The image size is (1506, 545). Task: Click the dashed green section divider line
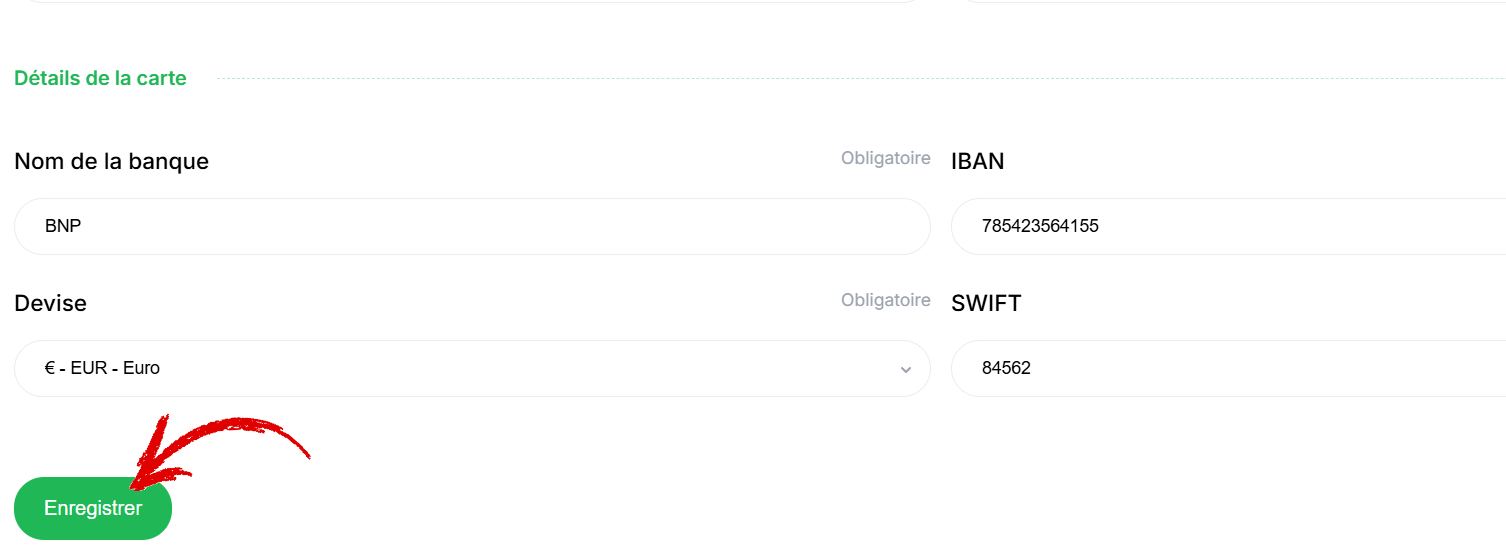(861, 78)
